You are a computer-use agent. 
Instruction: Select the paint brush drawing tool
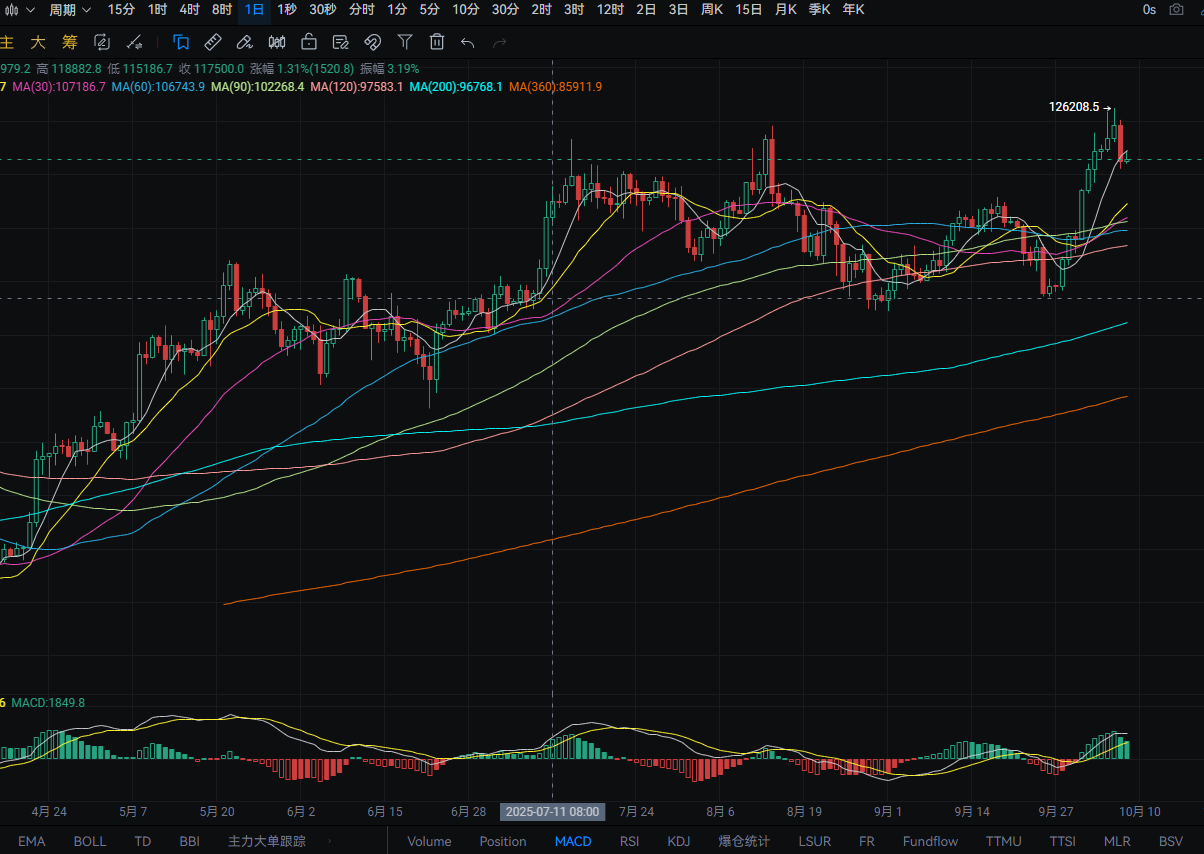point(243,42)
